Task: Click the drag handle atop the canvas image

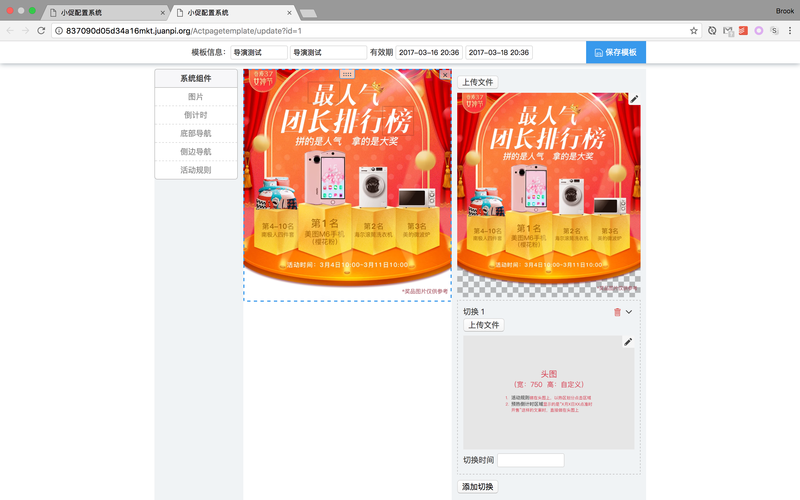Action: pos(347,74)
